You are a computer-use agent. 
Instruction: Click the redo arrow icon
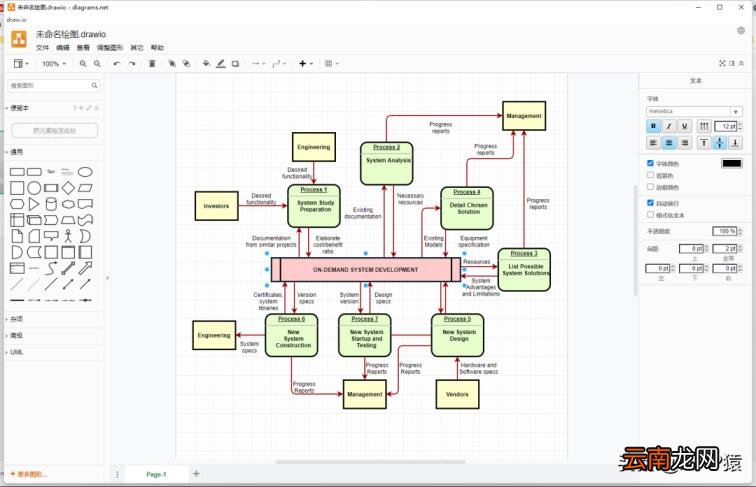tap(132, 64)
